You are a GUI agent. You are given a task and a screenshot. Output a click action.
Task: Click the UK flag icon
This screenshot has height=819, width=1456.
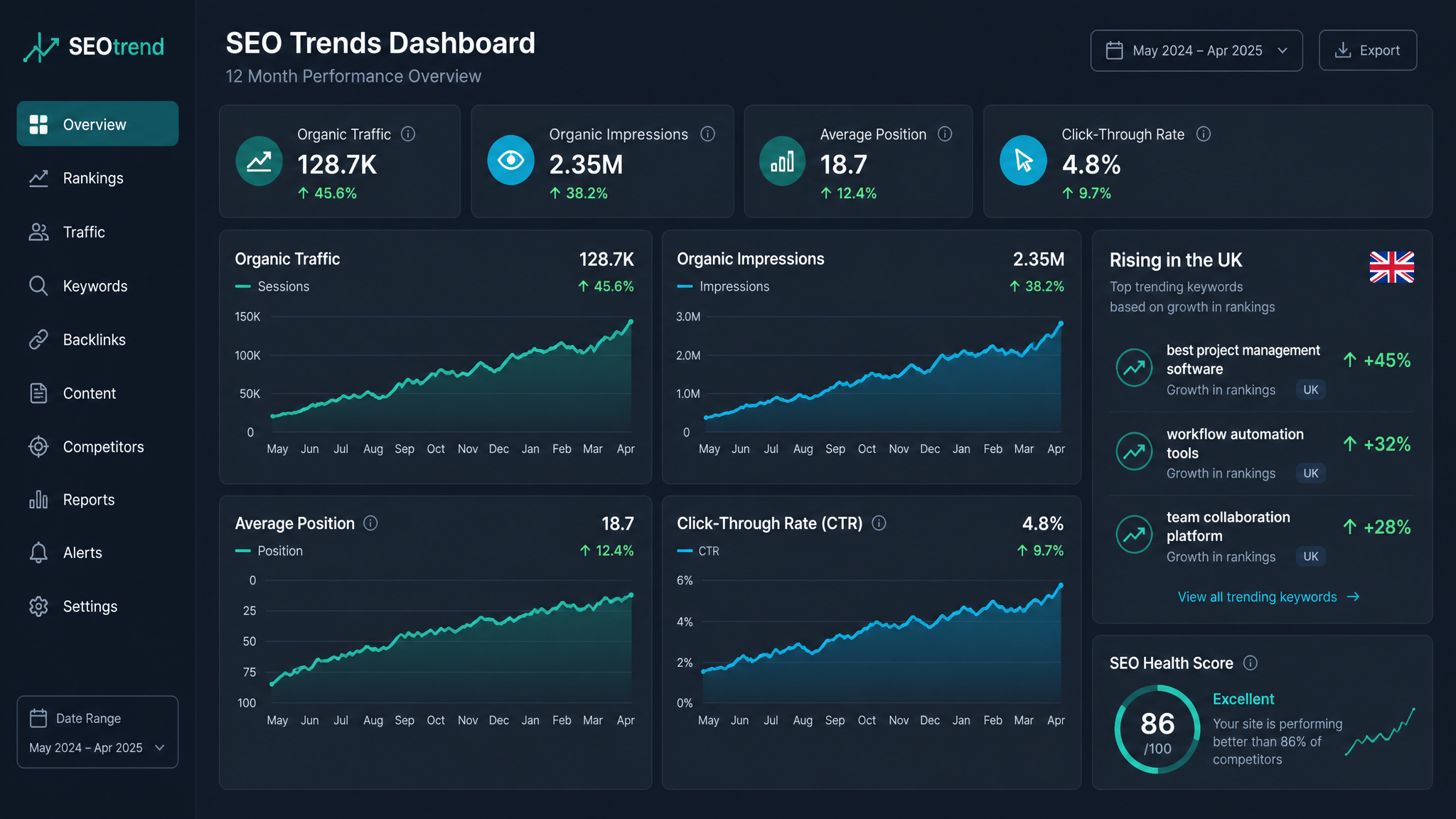[1391, 267]
